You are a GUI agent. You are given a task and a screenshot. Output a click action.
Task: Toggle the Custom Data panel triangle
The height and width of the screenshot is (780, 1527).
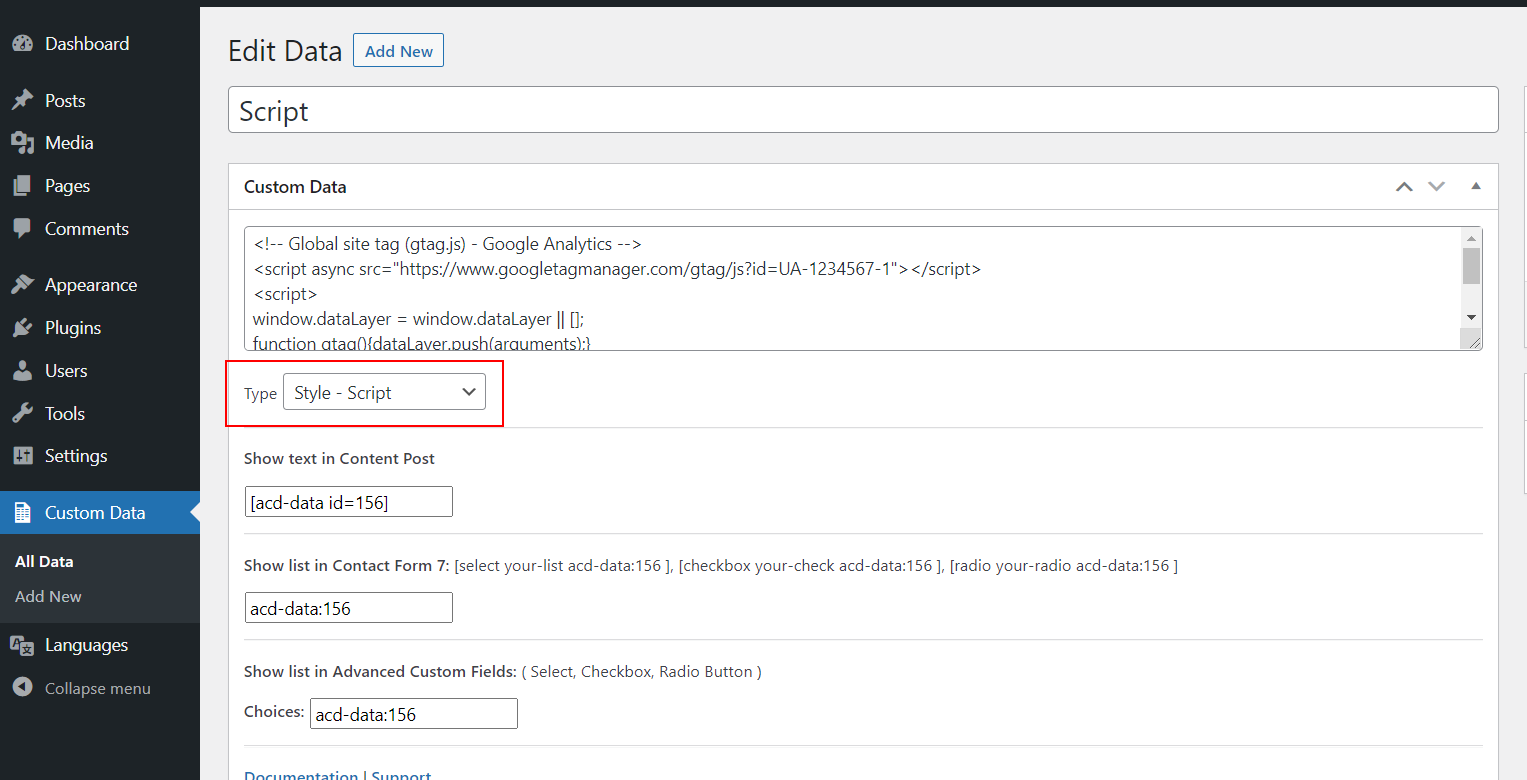(1475, 187)
